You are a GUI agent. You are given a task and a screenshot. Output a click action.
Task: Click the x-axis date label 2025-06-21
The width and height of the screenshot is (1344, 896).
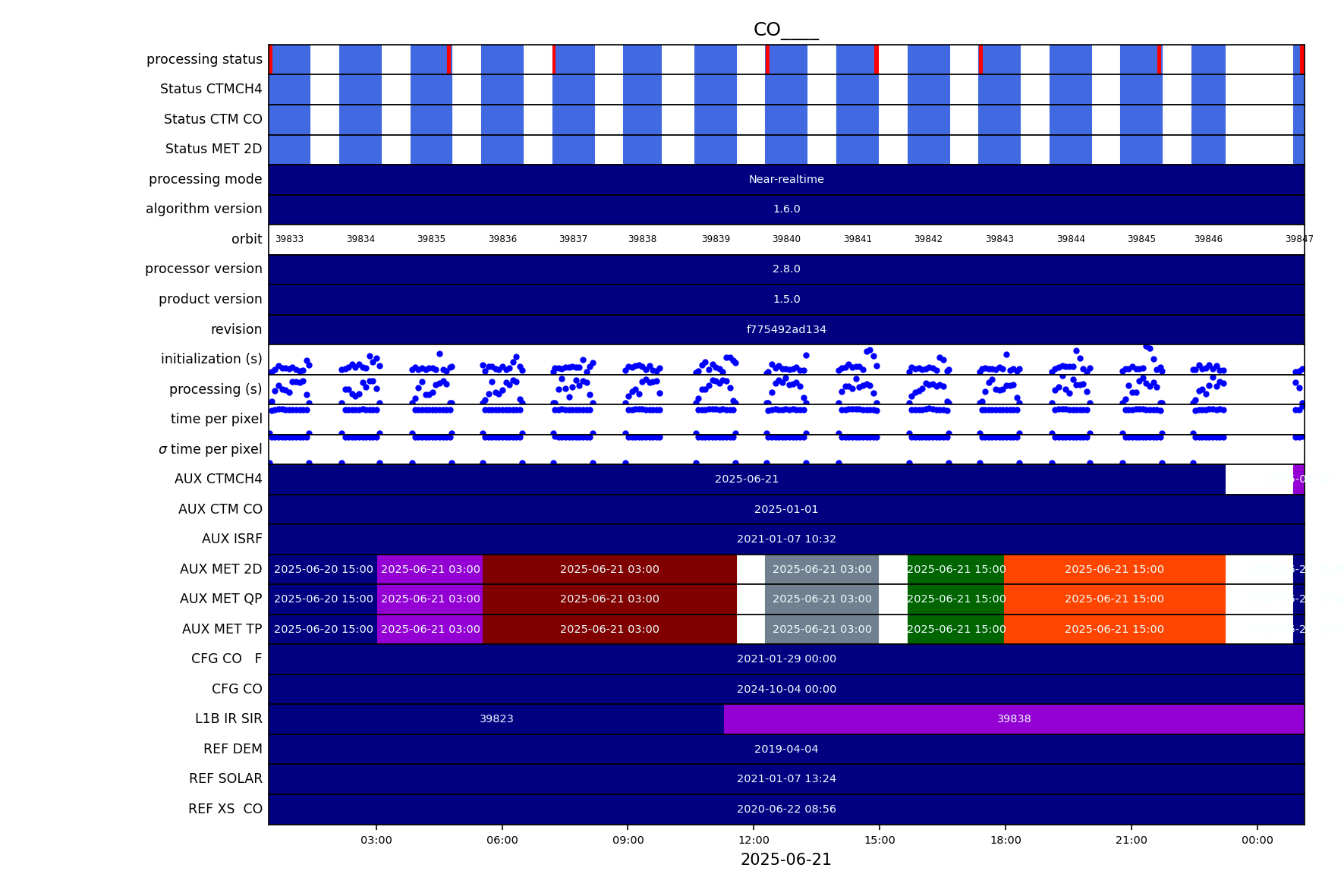[785, 860]
